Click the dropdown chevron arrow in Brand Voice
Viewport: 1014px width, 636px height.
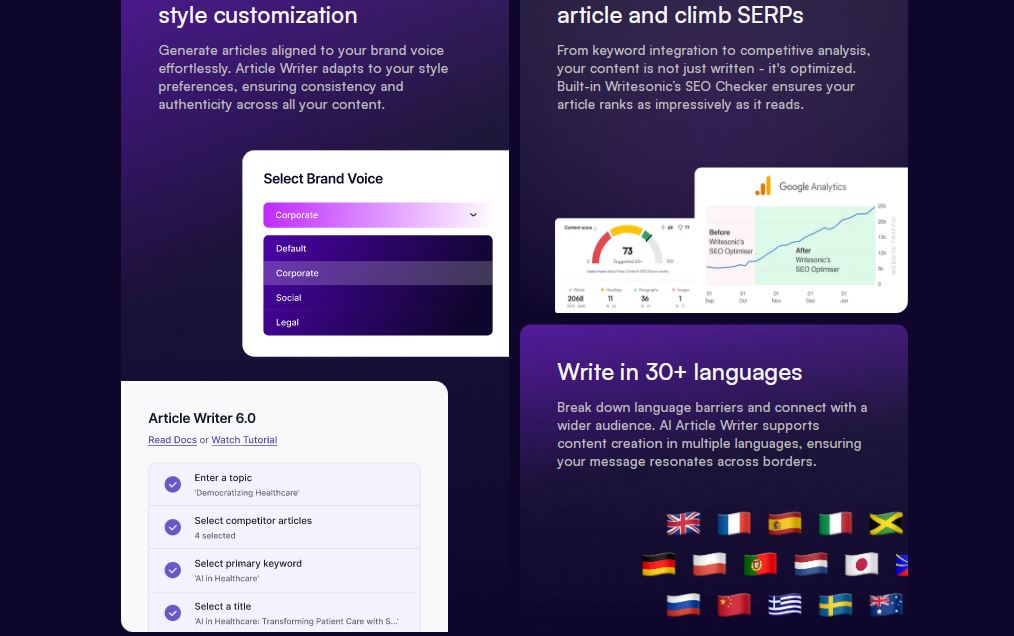click(473, 215)
